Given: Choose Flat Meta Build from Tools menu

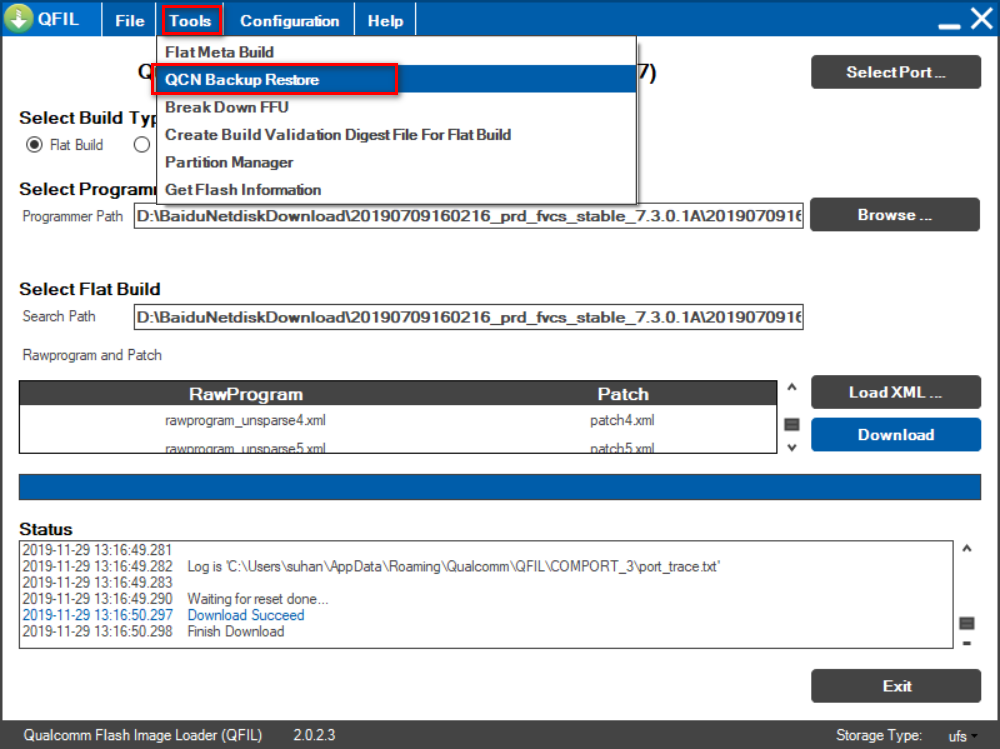Looking at the screenshot, I should (x=396, y=52).
